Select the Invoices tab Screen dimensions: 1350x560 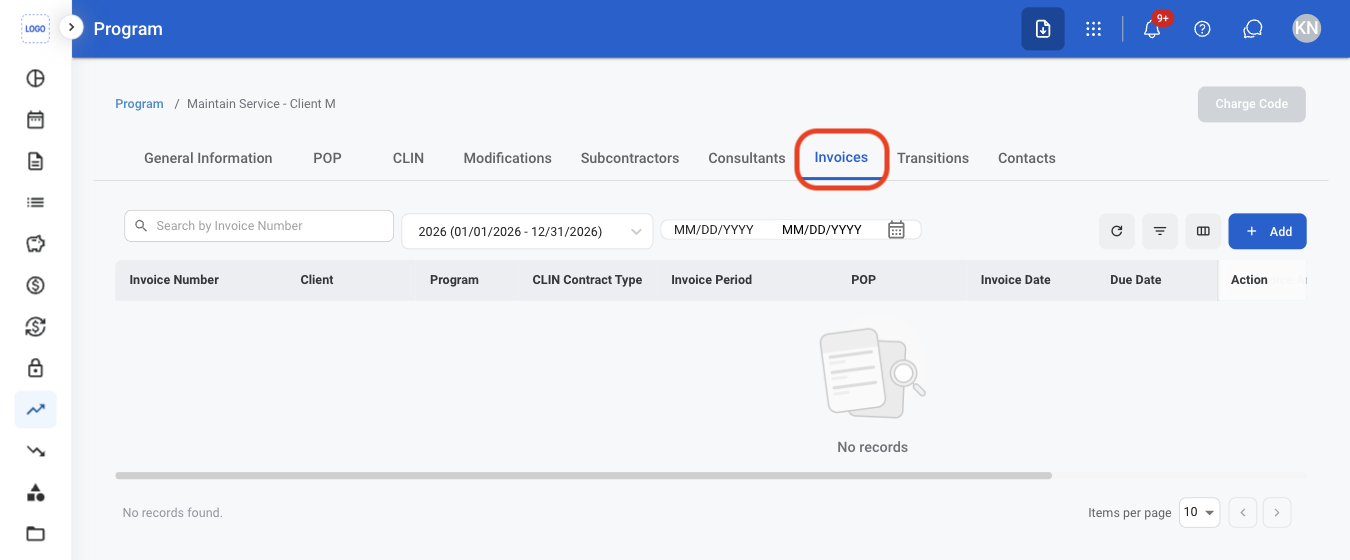pyautogui.click(x=841, y=157)
